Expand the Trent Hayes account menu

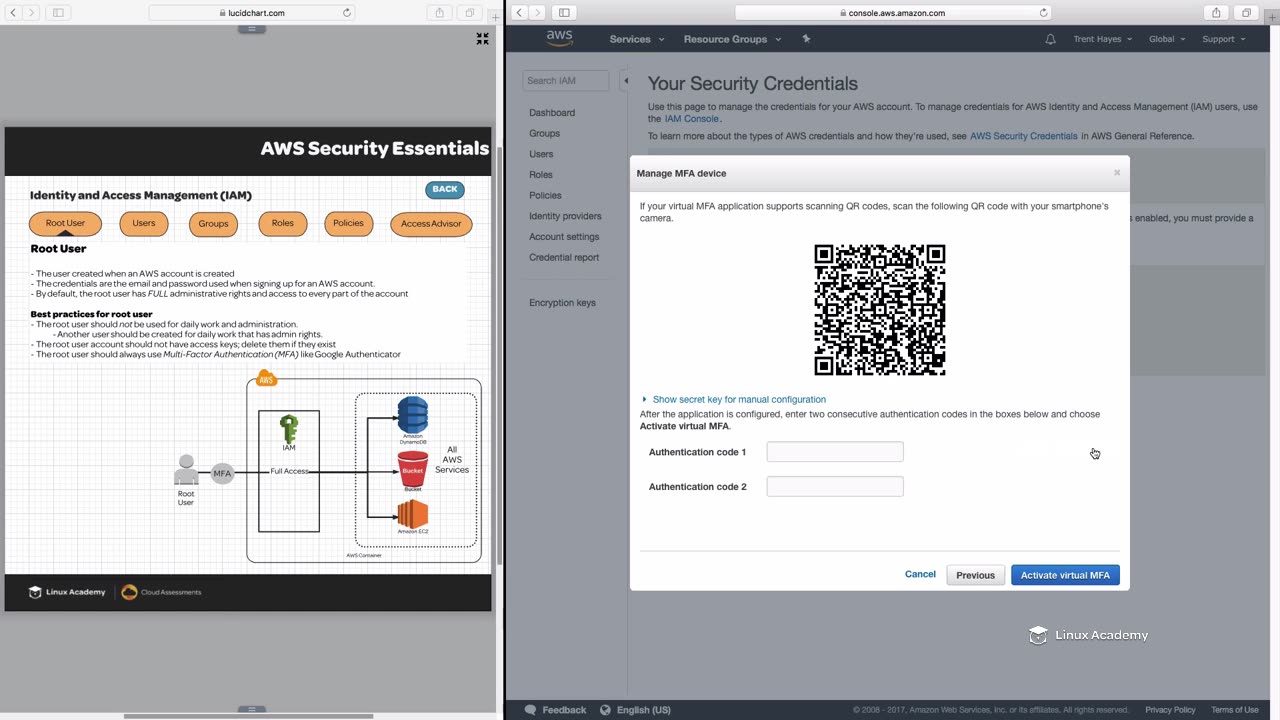[1102, 39]
